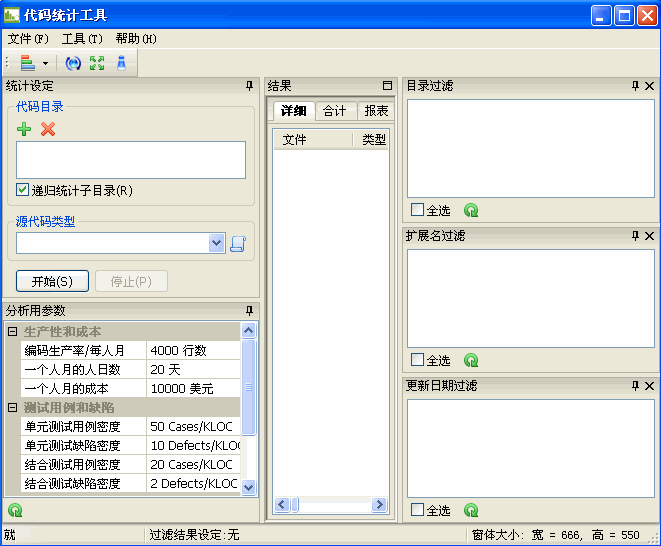This screenshot has height=546, width=661.
Task: Click green refresh icon in 目录过滤 panel
Action: point(471,211)
